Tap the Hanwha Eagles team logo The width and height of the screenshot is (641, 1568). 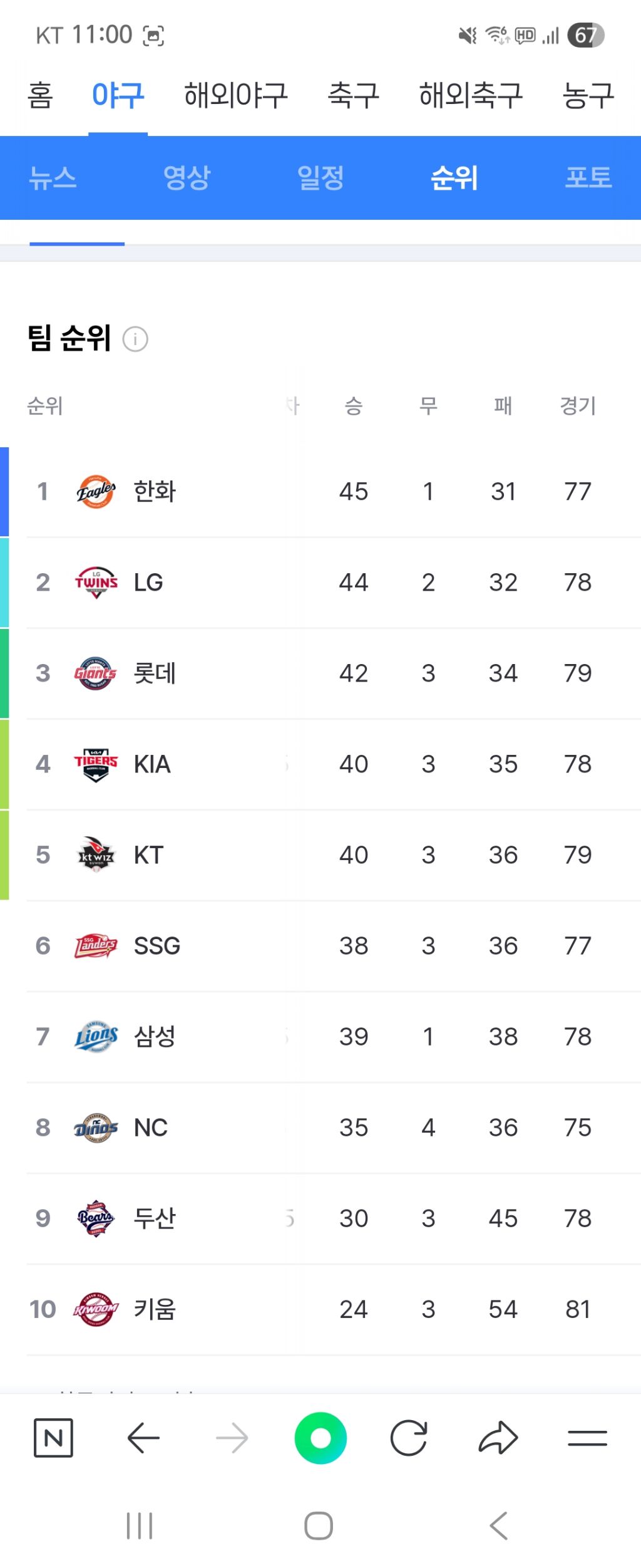[96, 492]
